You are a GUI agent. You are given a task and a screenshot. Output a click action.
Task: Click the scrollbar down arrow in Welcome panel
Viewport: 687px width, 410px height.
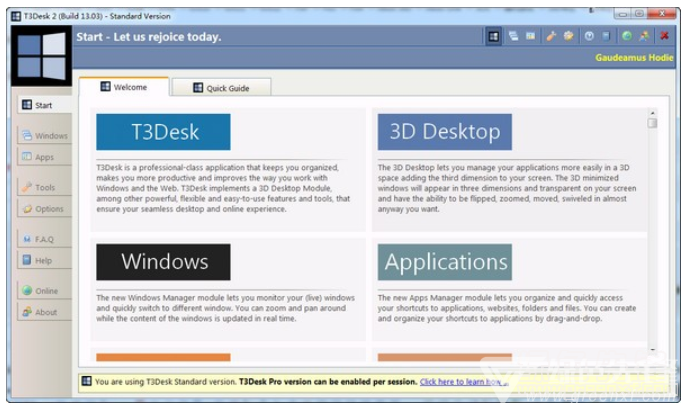pos(652,350)
